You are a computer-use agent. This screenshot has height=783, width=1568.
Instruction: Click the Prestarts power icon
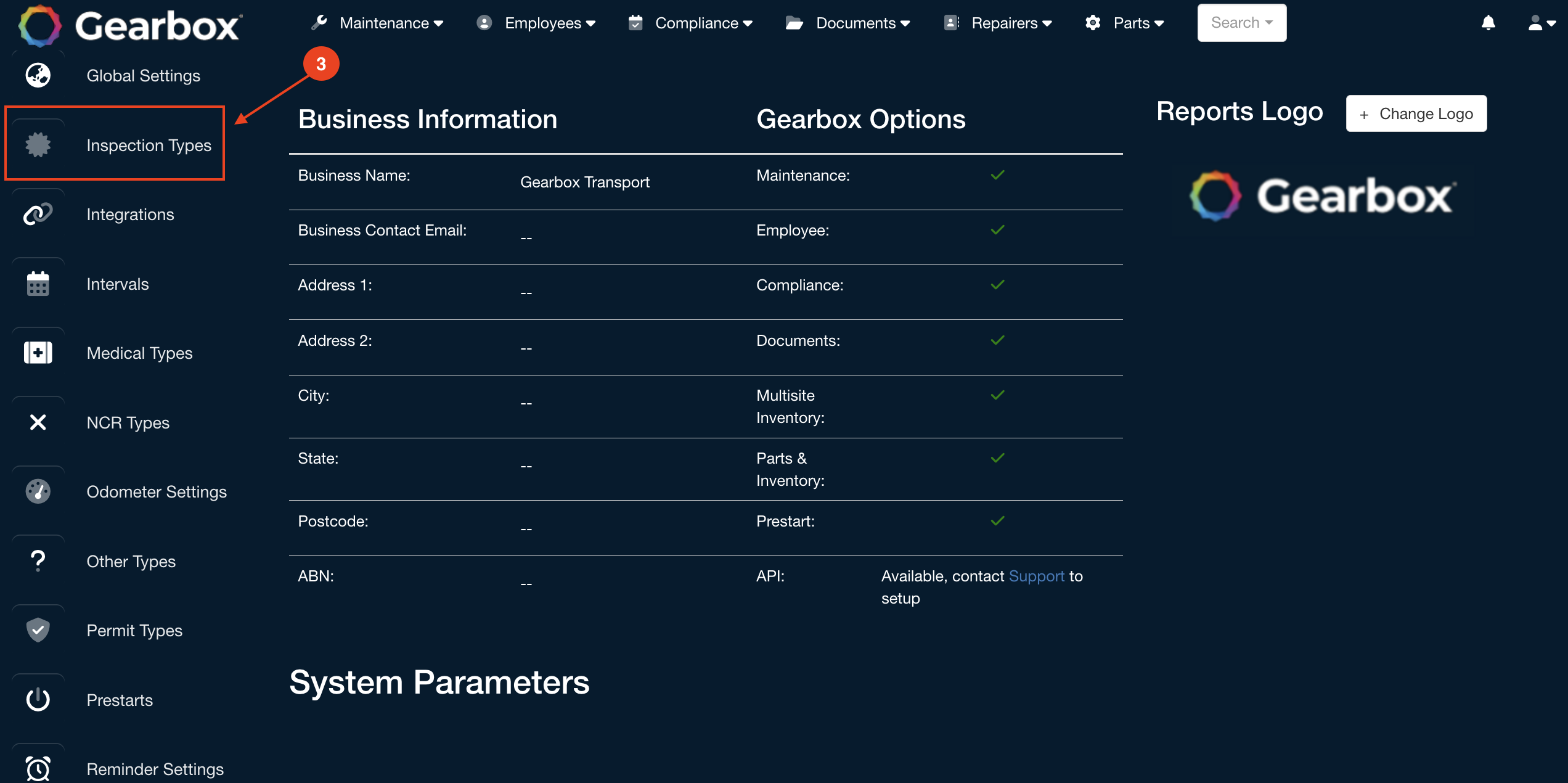click(38, 700)
